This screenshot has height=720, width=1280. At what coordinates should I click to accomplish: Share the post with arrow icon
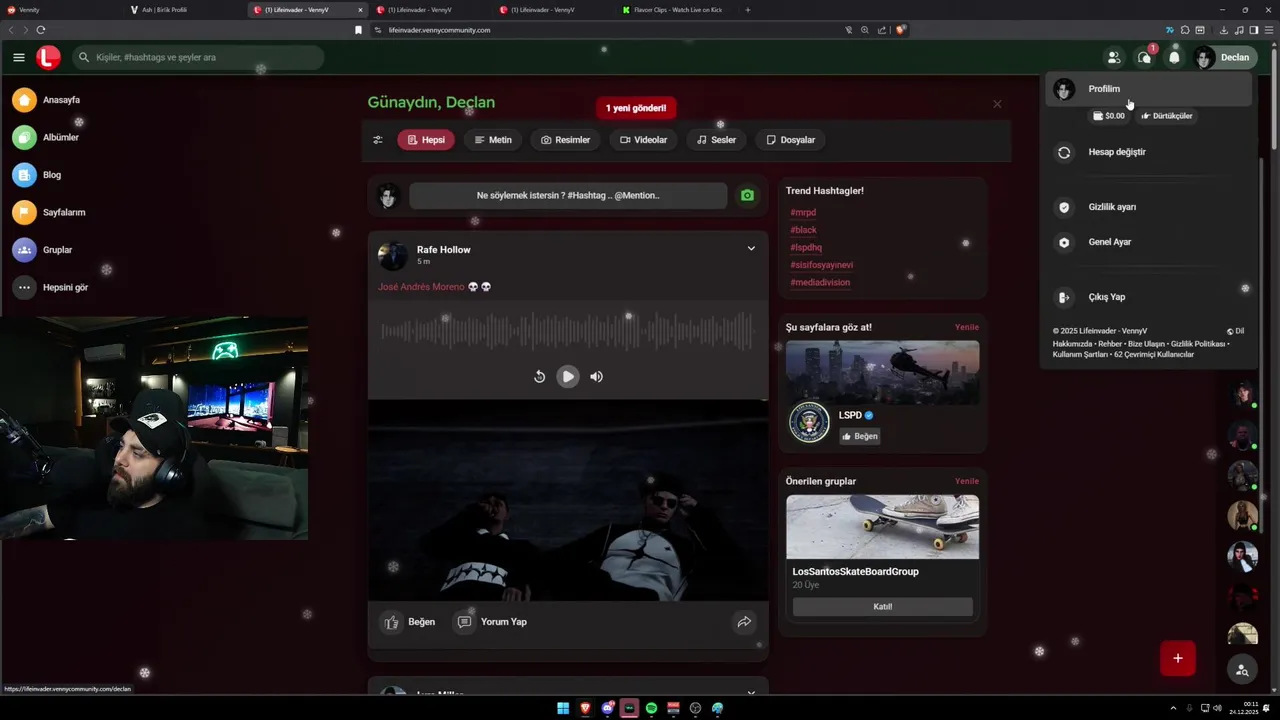coord(744,622)
